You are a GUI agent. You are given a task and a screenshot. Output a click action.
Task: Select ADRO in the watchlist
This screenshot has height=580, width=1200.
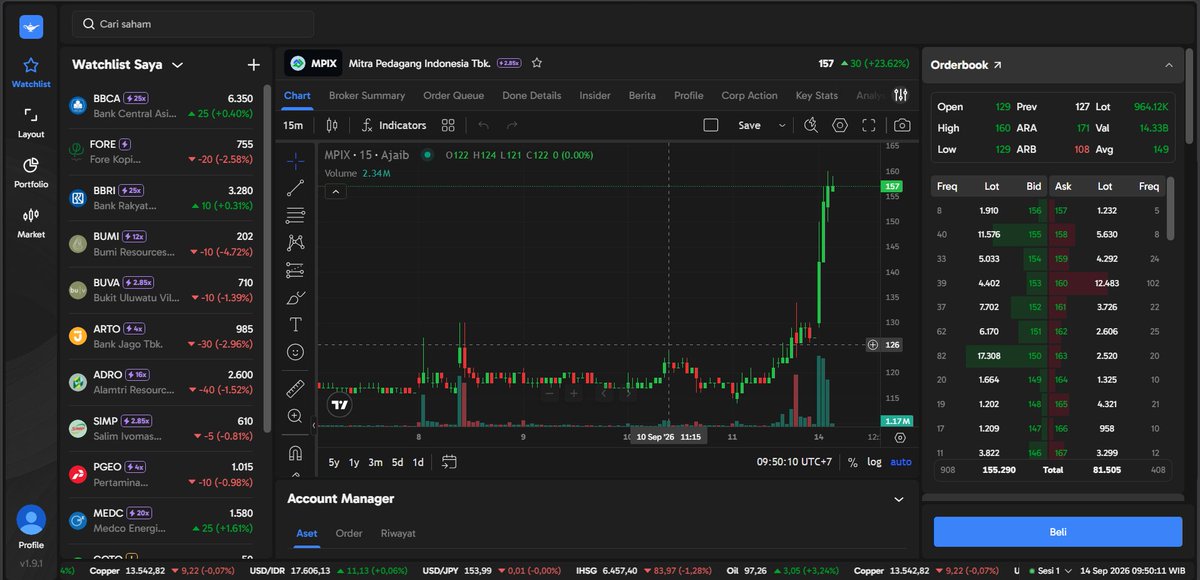click(x=160, y=381)
